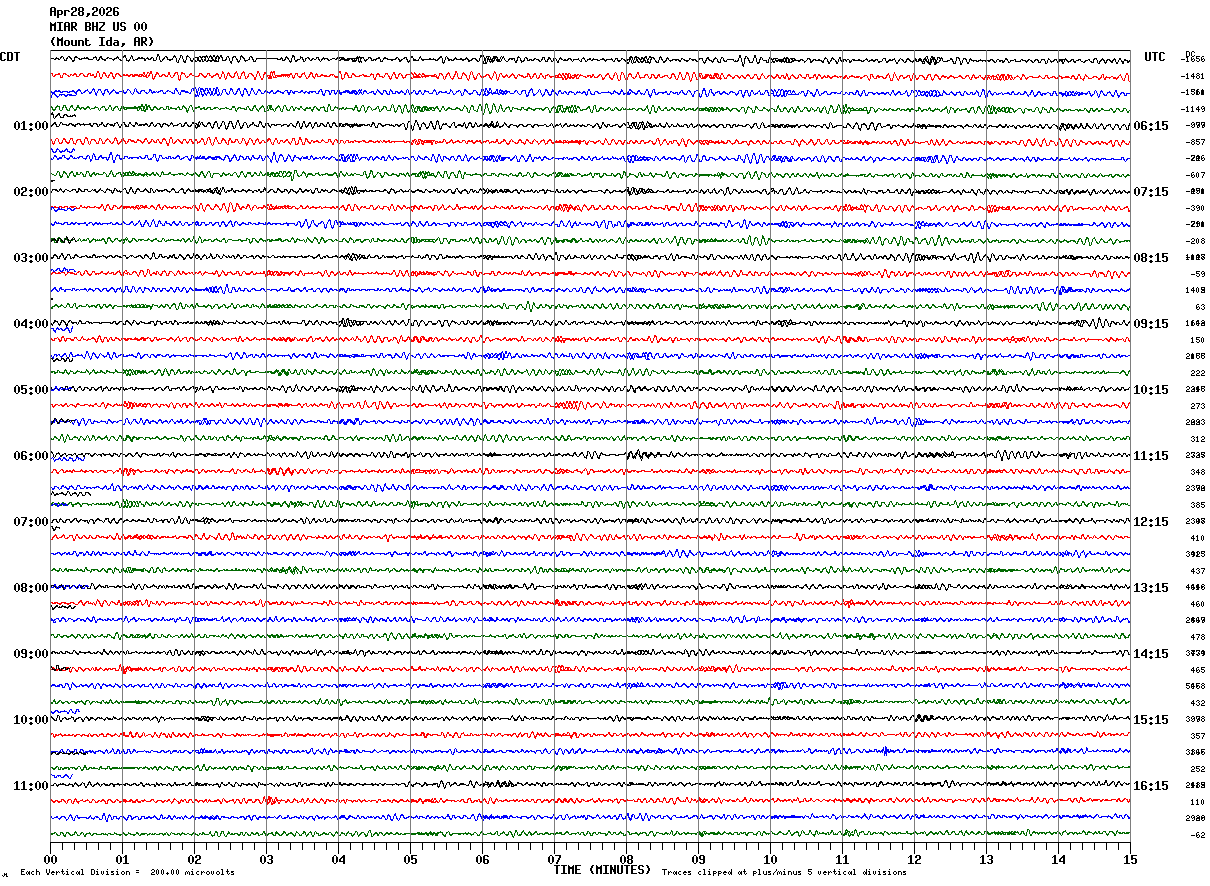1210x886 pixels.
Task: Click minute tick label 04 on the time axis
Action: click(338, 859)
